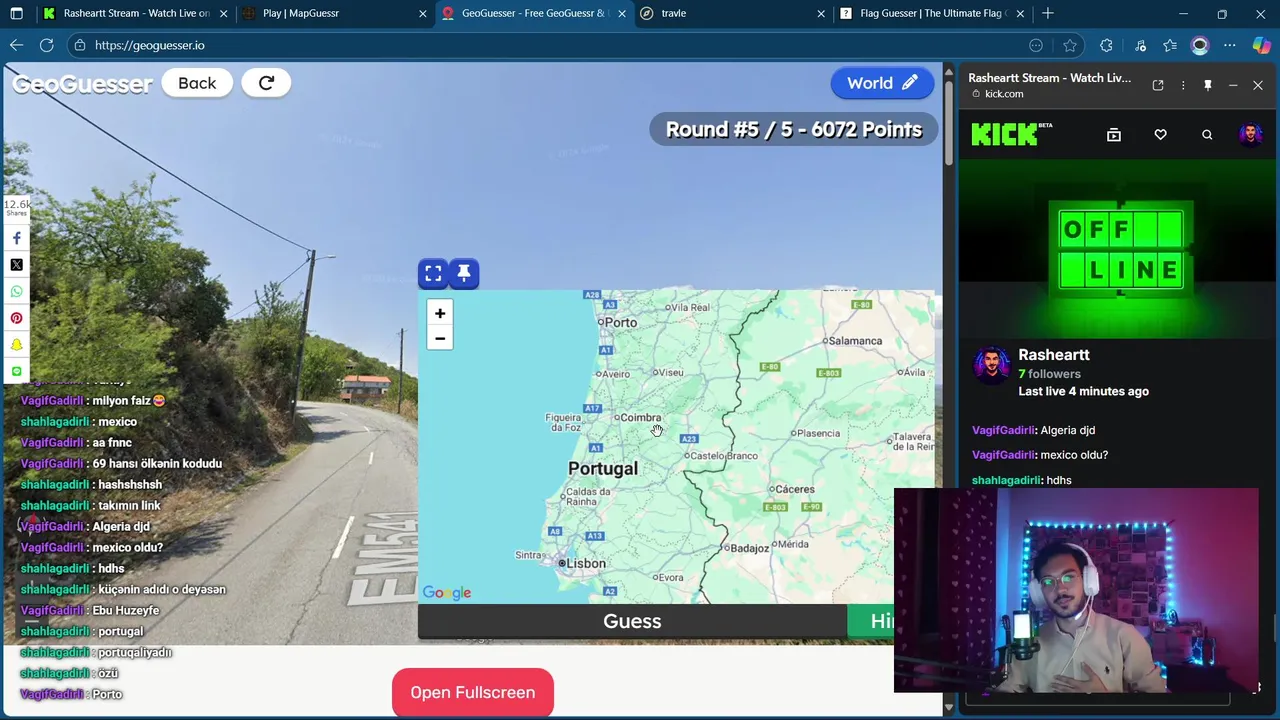Zoom out on the guess map
The height and width of the screenshot is (720, 1280).
[x=440, y=338]
